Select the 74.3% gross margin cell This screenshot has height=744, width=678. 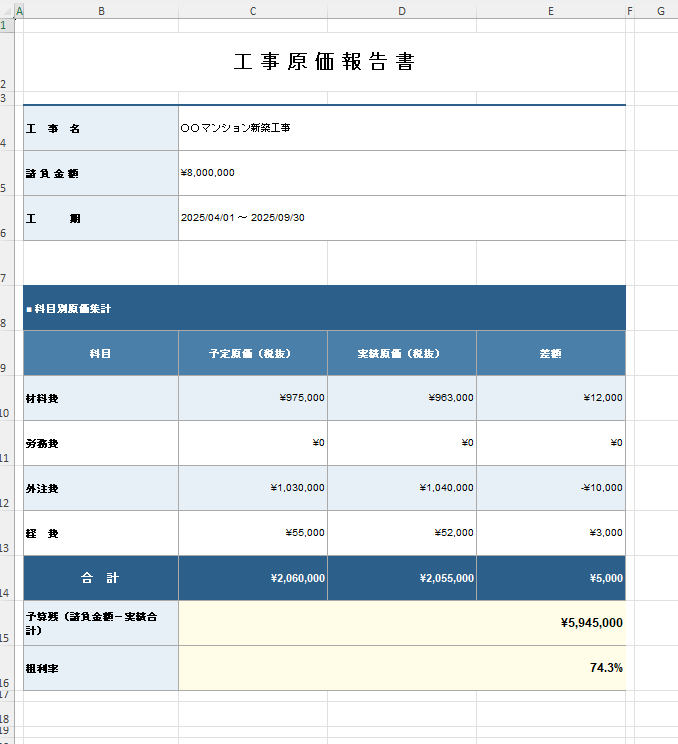[x=401, y=668]
